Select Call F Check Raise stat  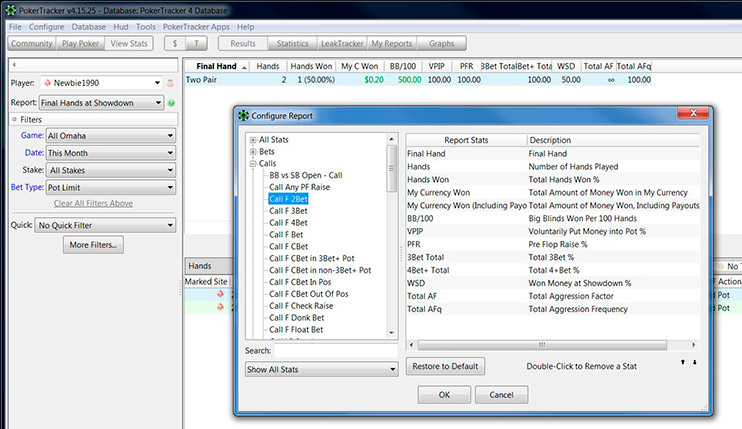point(301,306)
